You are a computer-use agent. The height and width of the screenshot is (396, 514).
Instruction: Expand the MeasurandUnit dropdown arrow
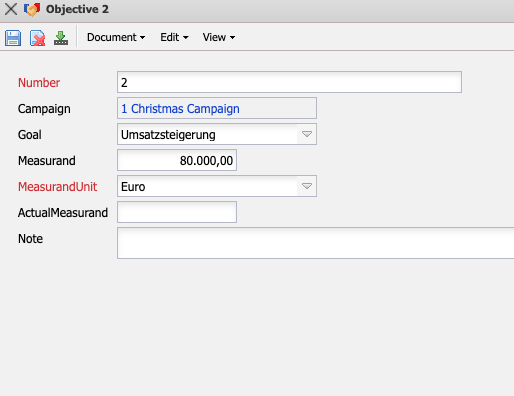[x=307, y=186]
